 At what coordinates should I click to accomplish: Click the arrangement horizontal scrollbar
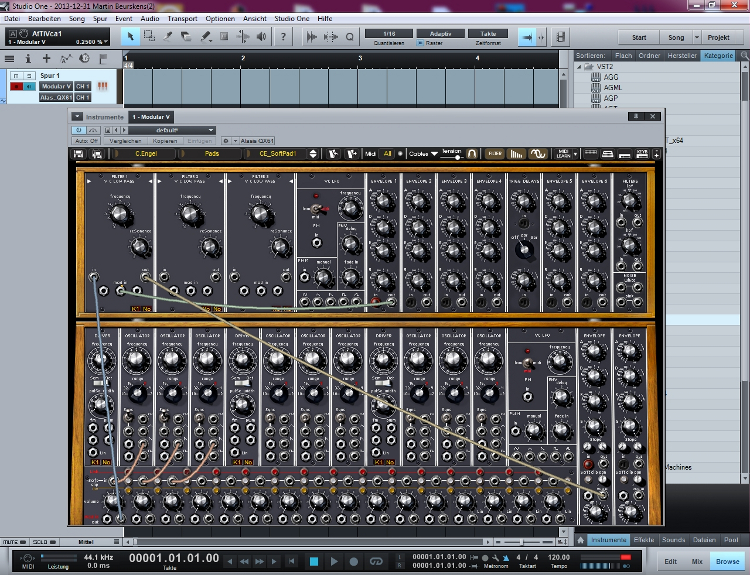click(x=311, y=542)
